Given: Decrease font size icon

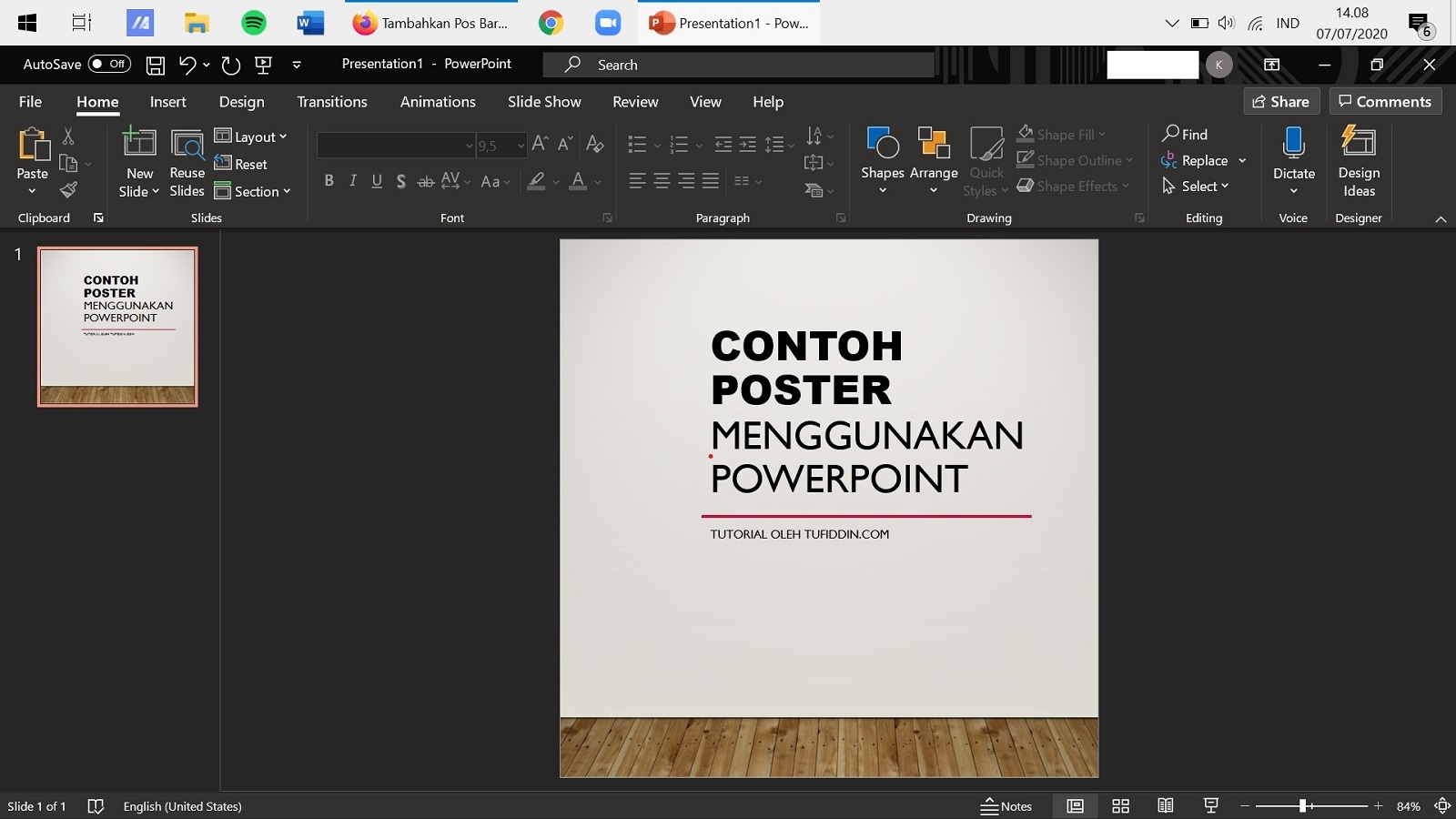Looking at the screenshot, I should click(x=565, y=144).
